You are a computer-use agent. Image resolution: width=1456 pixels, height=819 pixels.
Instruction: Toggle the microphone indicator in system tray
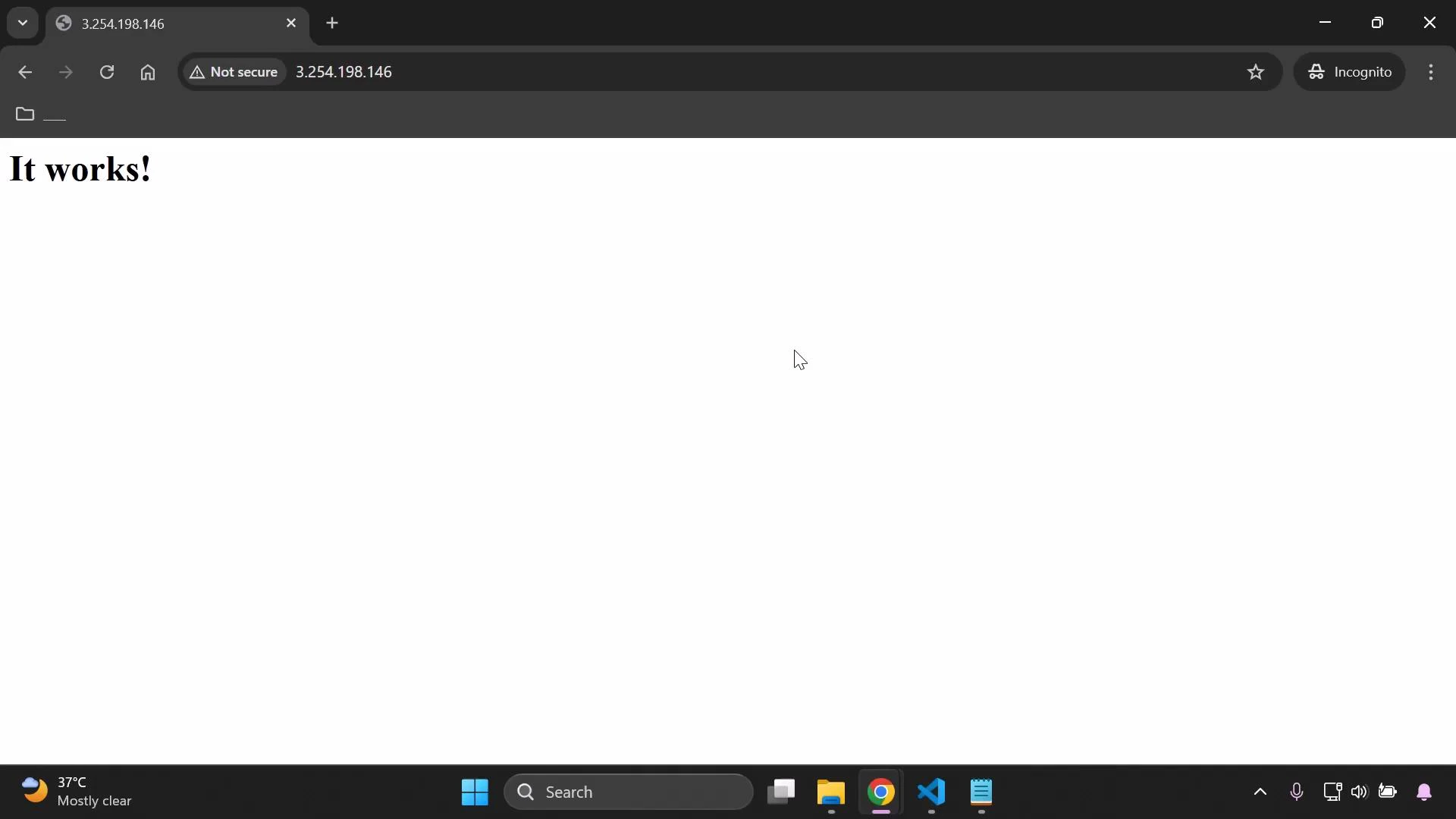(x=1296, y=792)
